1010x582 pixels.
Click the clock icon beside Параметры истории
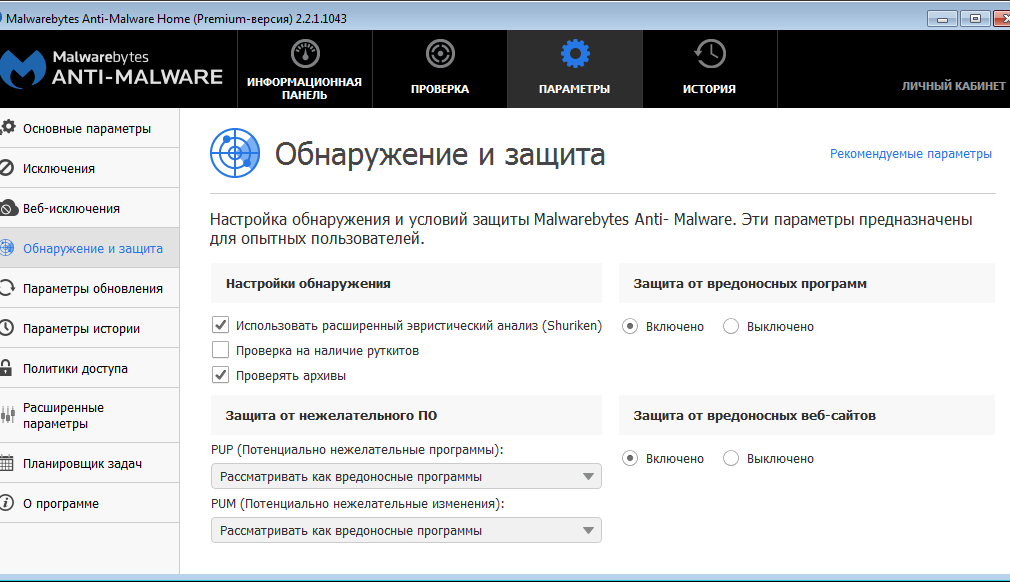pos(6,328)
